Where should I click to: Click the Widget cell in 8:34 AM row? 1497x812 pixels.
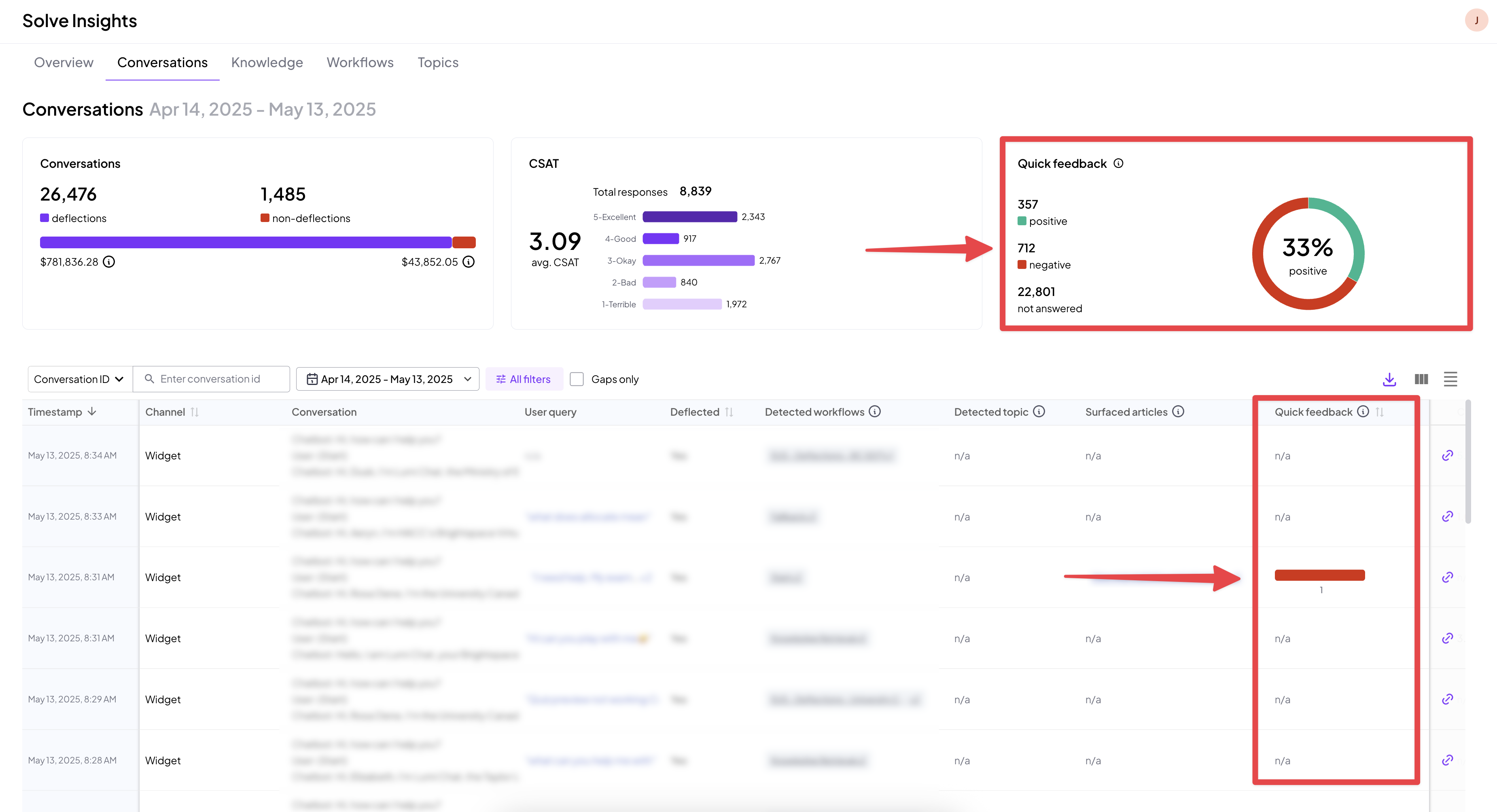coord(163,456)
